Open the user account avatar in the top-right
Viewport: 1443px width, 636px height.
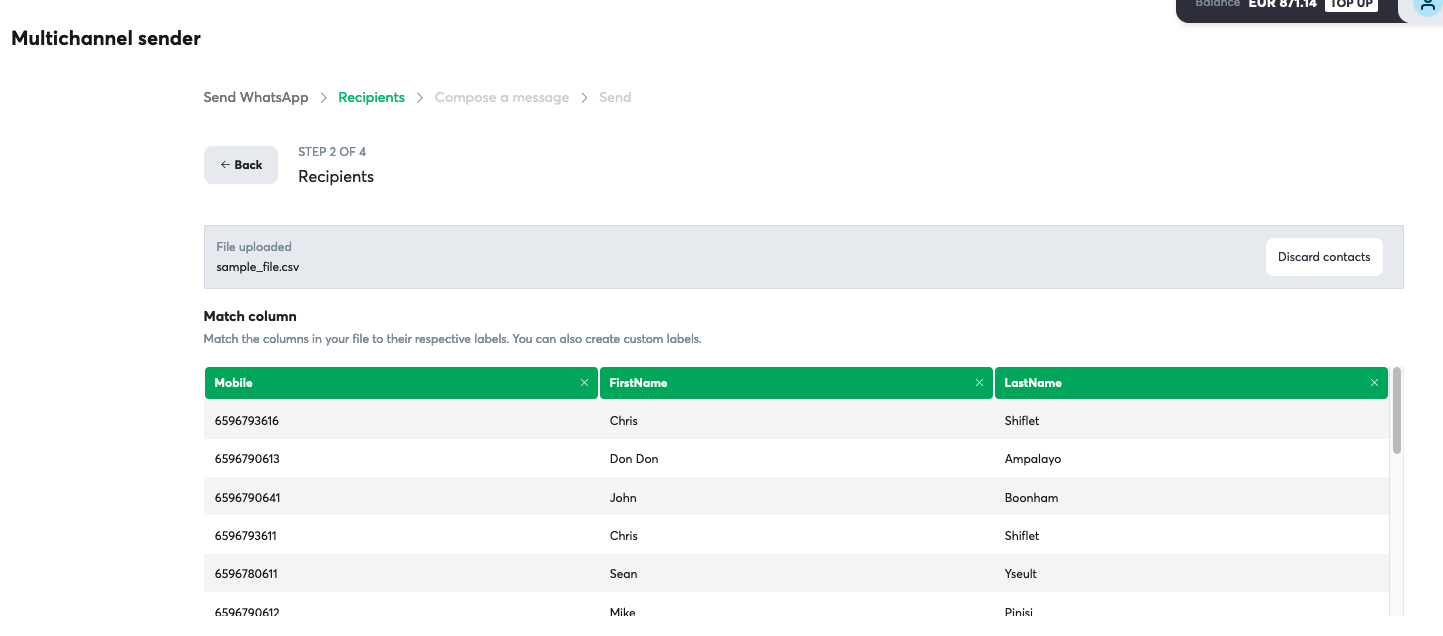coord(1426,7)
